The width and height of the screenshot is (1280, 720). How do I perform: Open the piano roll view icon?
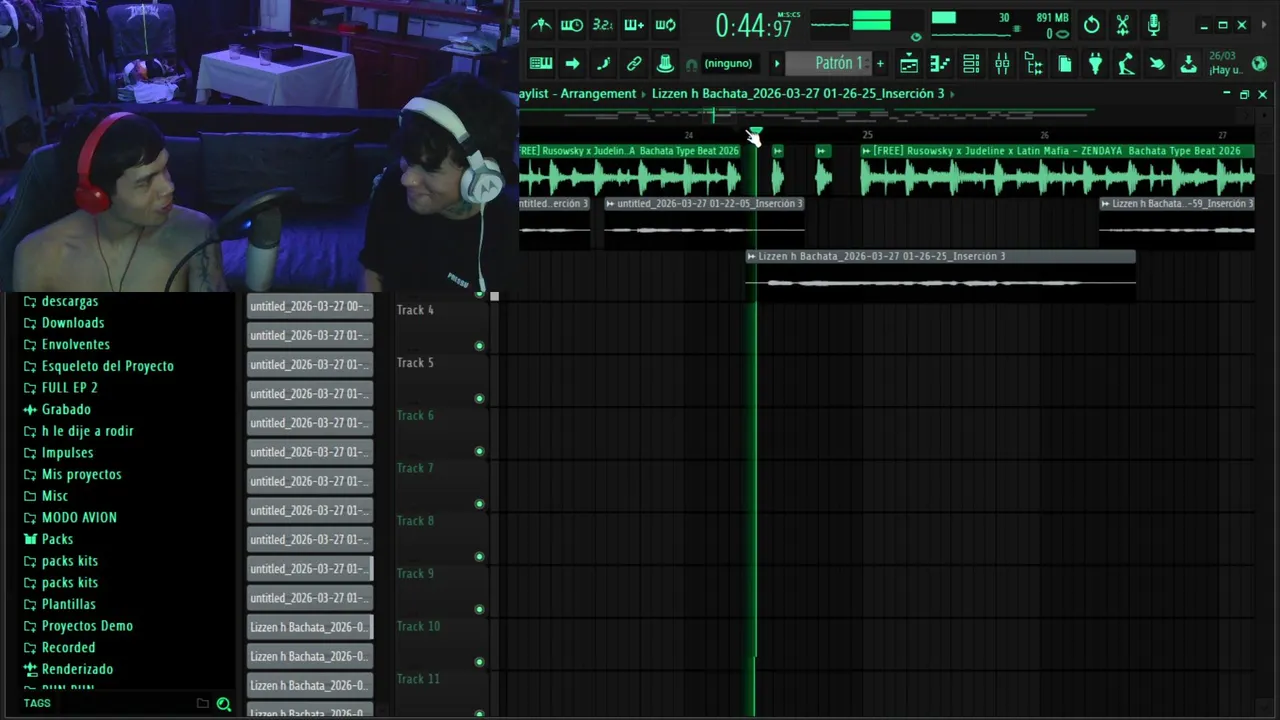pos(940,64)
